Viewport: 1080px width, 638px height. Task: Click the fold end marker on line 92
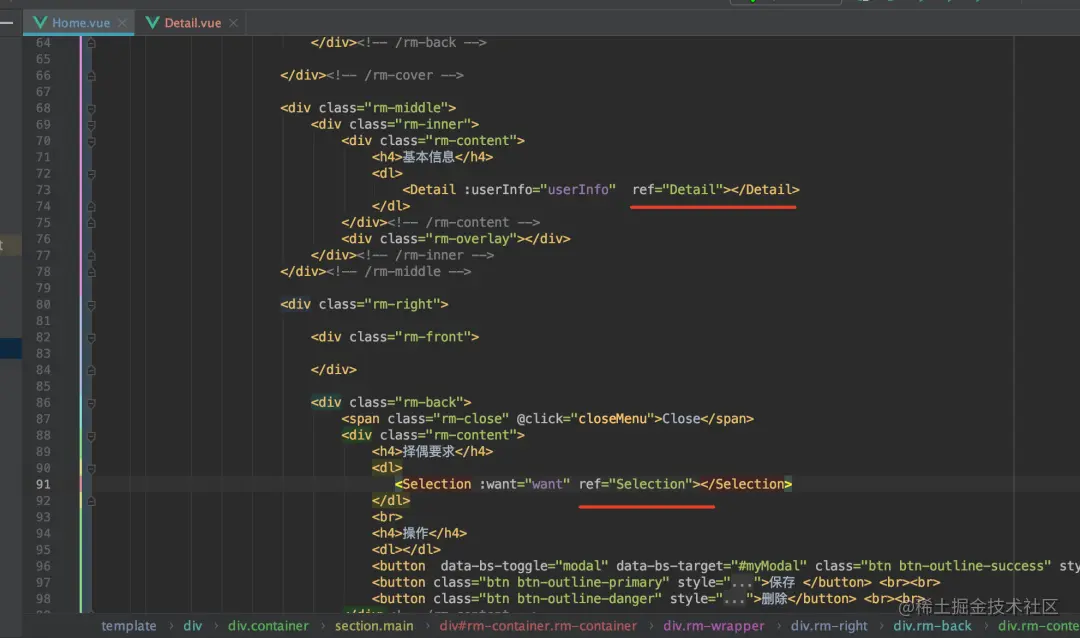tap(91, 501)
